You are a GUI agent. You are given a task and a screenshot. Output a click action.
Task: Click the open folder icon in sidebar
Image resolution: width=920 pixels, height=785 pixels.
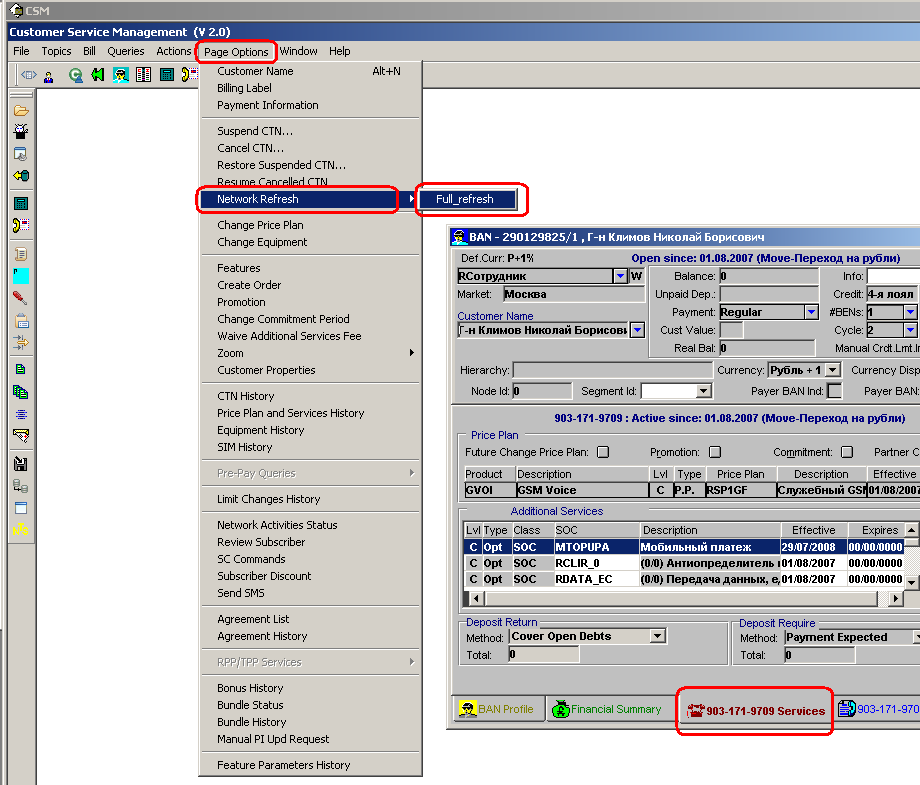click(21, 110)
